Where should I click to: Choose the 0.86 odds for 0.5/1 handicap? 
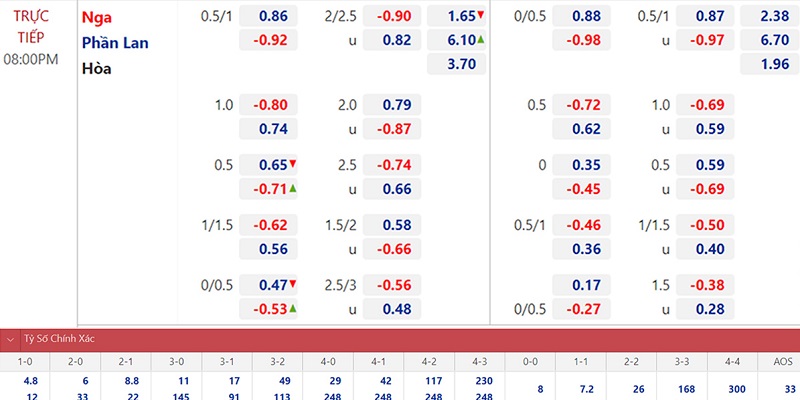click(x=268, y=16)
